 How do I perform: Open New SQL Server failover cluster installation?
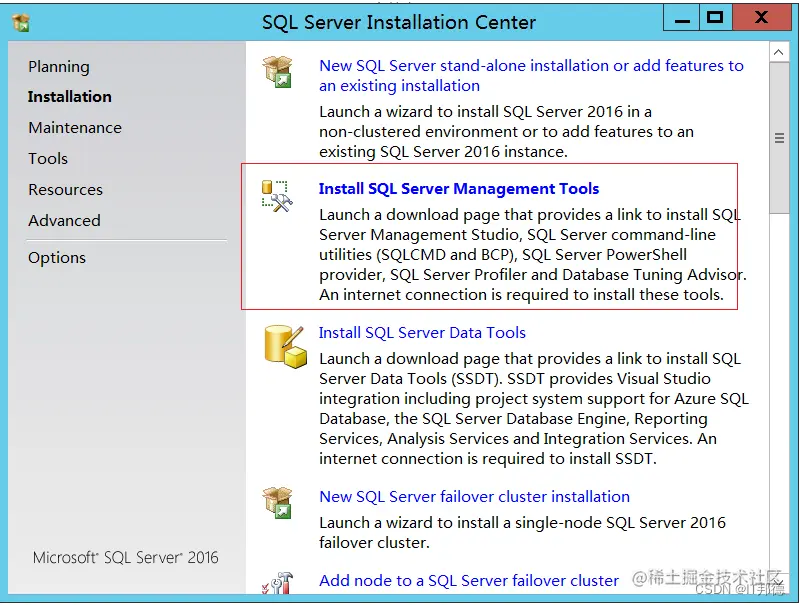[474, 496]
